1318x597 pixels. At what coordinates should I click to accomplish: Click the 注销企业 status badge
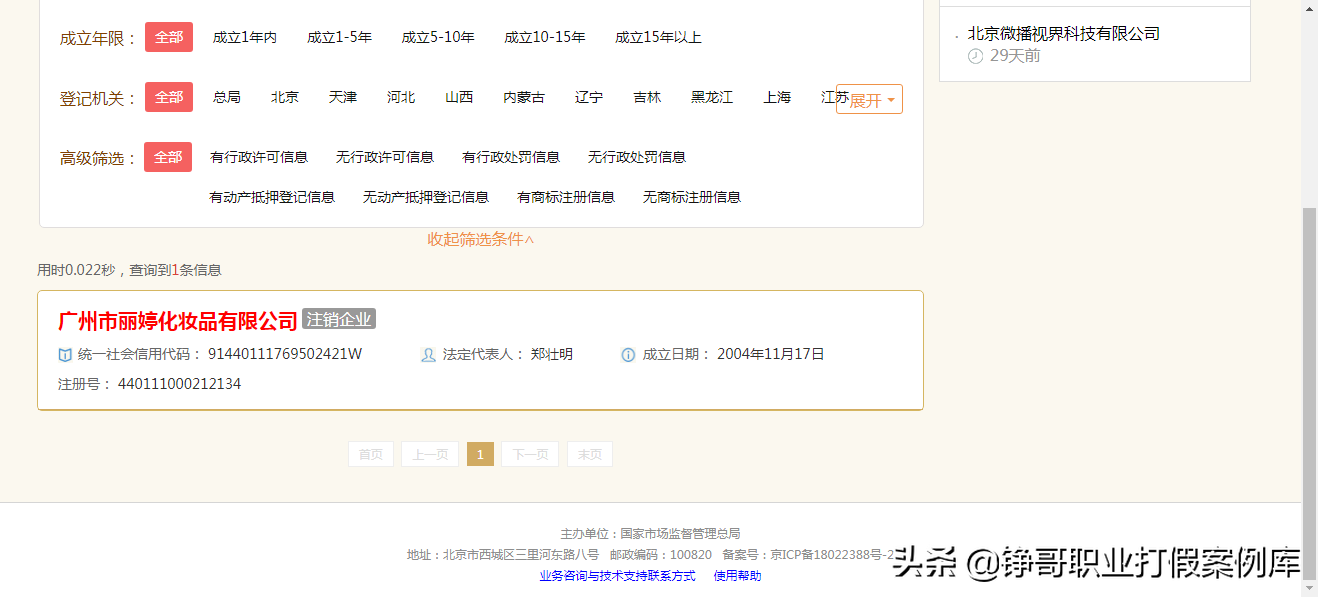coord(339,319)
